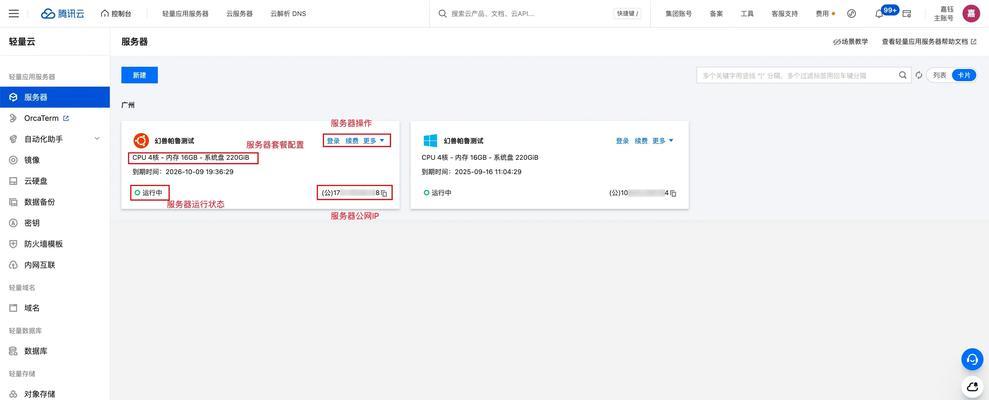Image resolution: width=989 pixels, height=400 pixels.
Task: Click 幻兽帕鲁测试 title on Ubuntu card
Action: point(174,141)
